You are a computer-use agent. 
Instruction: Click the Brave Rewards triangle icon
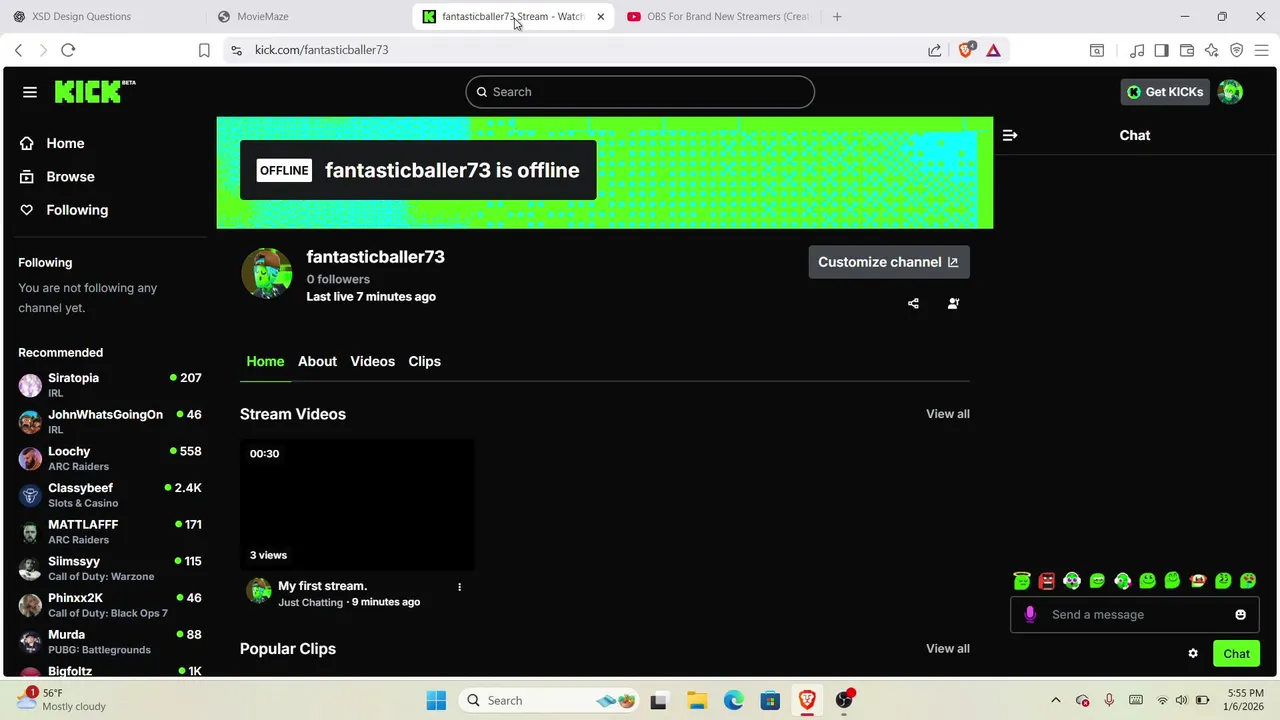tap(993, 50)
